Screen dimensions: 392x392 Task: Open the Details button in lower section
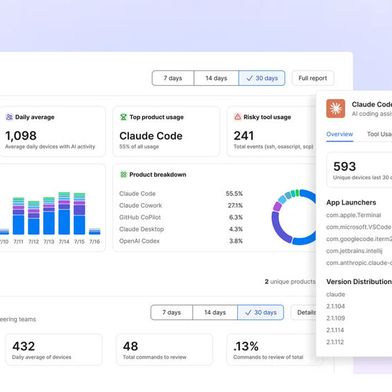point(304,312)
